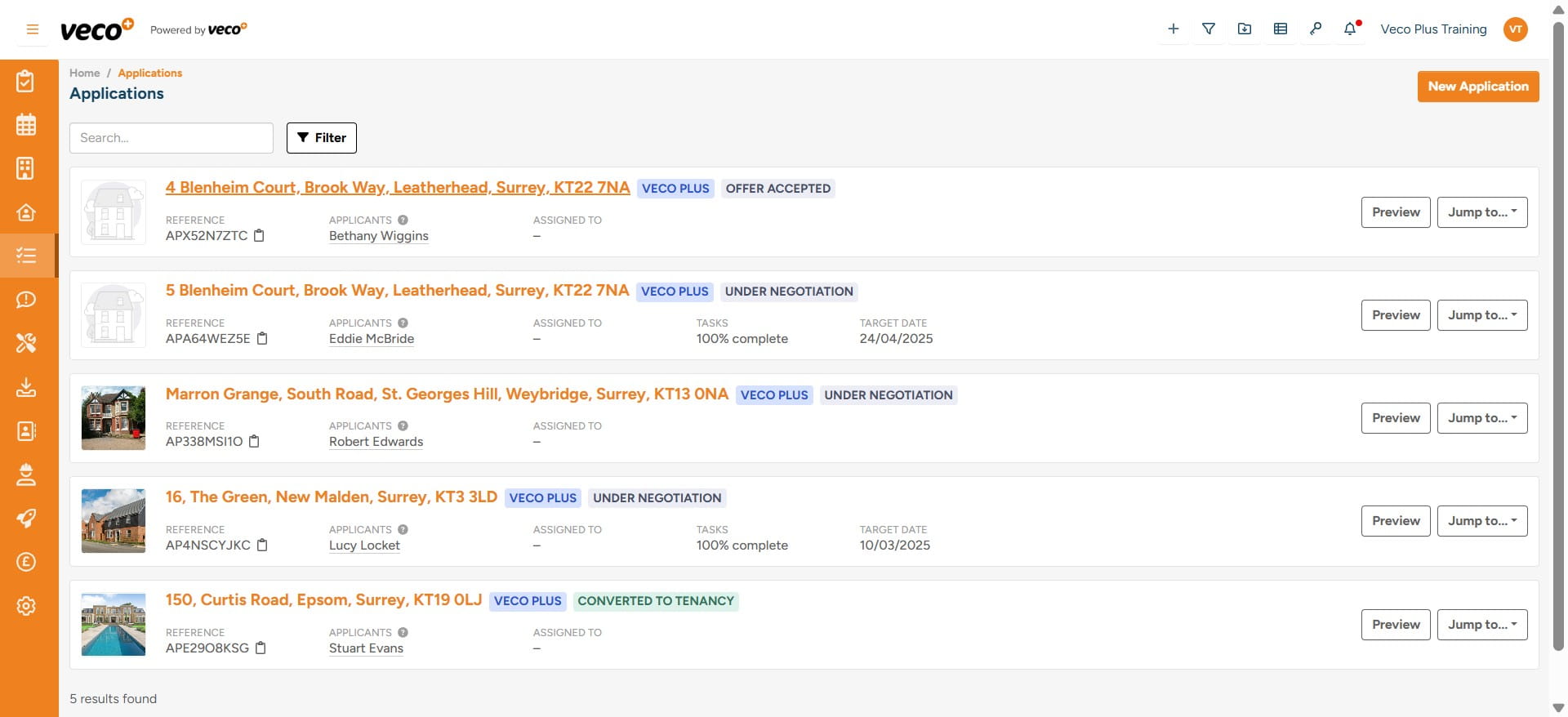Copy reference APA64WEZ5E with clipboard icon

click(262, 339)
